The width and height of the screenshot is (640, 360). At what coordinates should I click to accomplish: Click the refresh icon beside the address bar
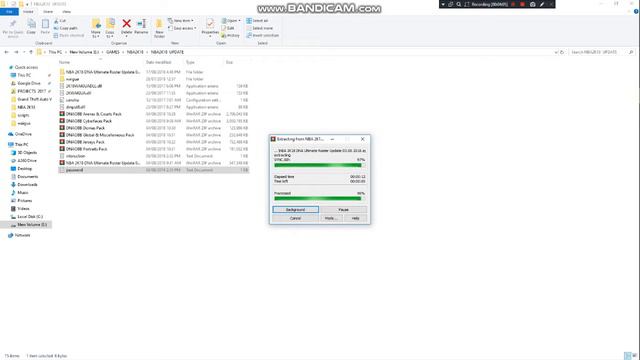(562, 52)
